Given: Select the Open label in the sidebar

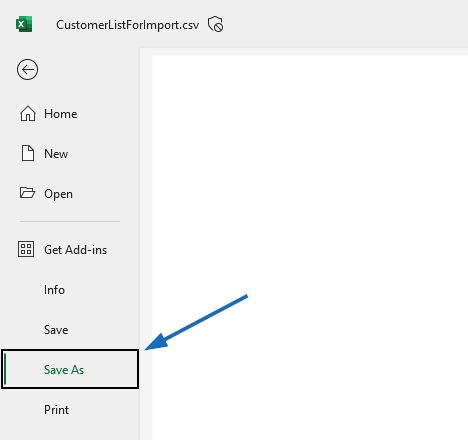Looking at the screenshot, I should (58, 194).
